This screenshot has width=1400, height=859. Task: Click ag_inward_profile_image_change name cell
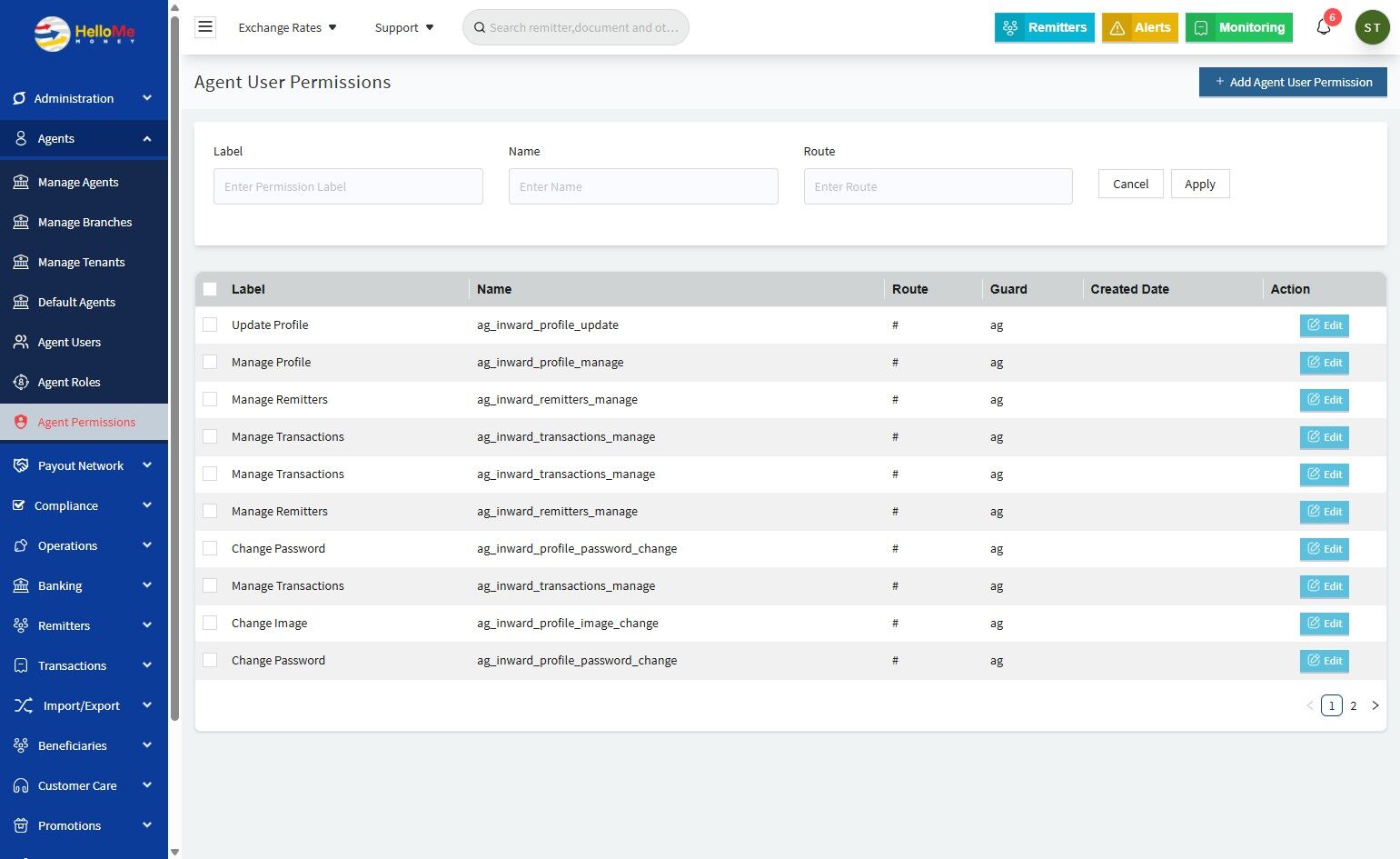[567, 624]
